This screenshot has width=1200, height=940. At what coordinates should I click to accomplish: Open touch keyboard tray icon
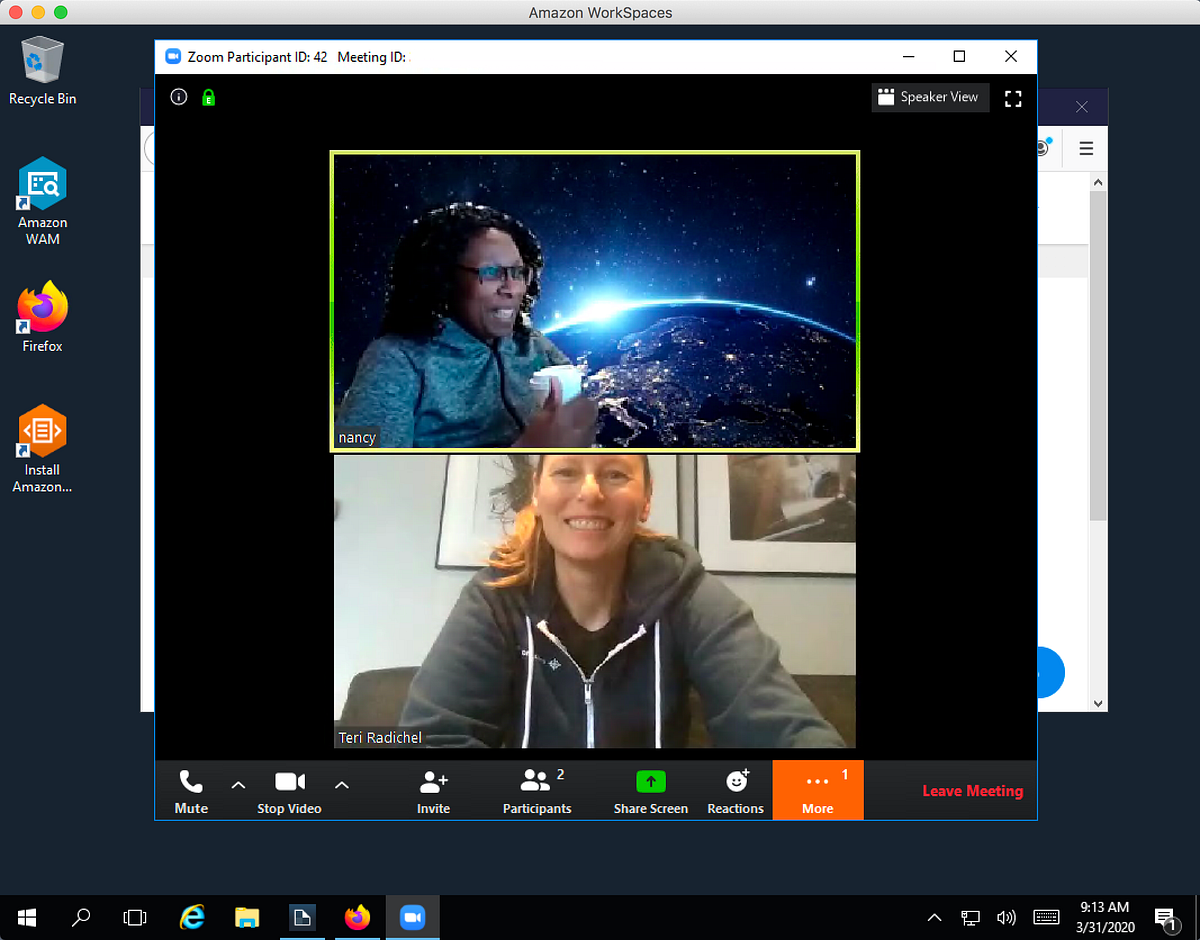pyautogui.click(x=1046, y=917)
